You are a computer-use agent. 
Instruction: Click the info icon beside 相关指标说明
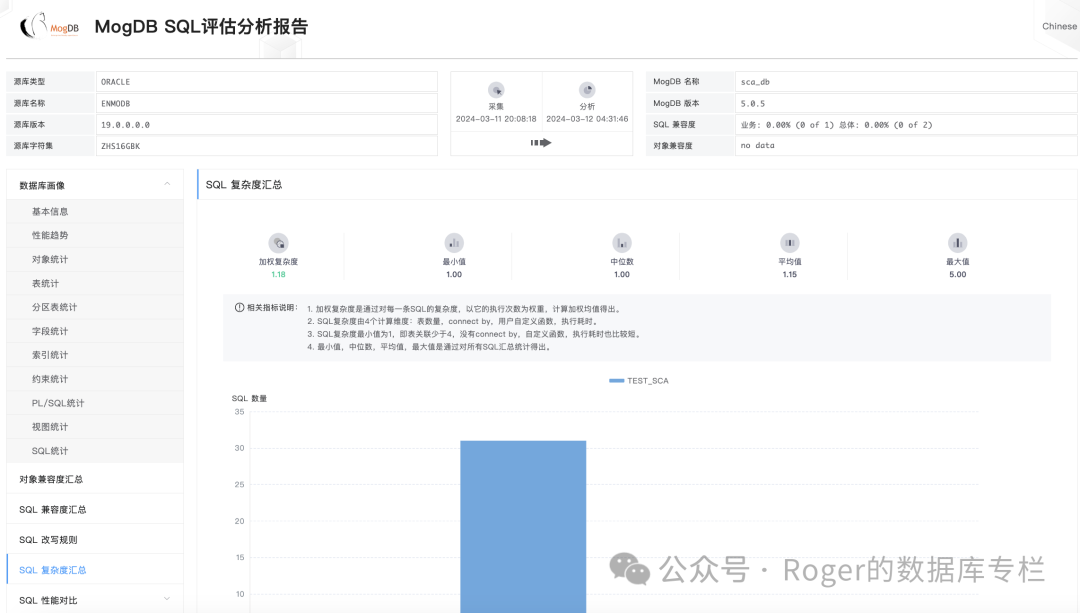tap(240, 308)
